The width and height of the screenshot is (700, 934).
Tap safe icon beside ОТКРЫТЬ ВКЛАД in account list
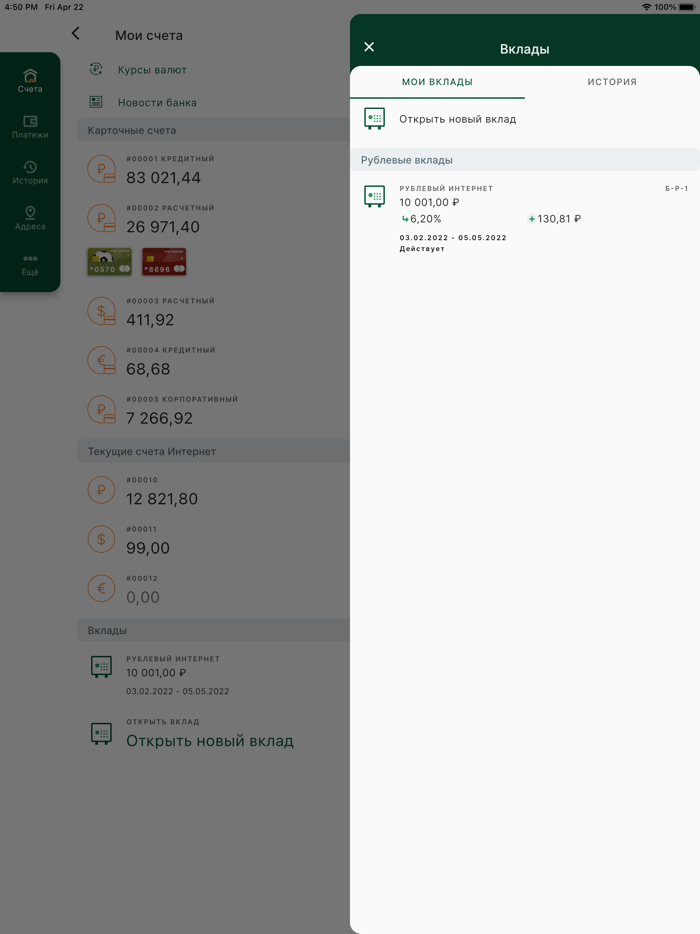[x=101, y=733]
